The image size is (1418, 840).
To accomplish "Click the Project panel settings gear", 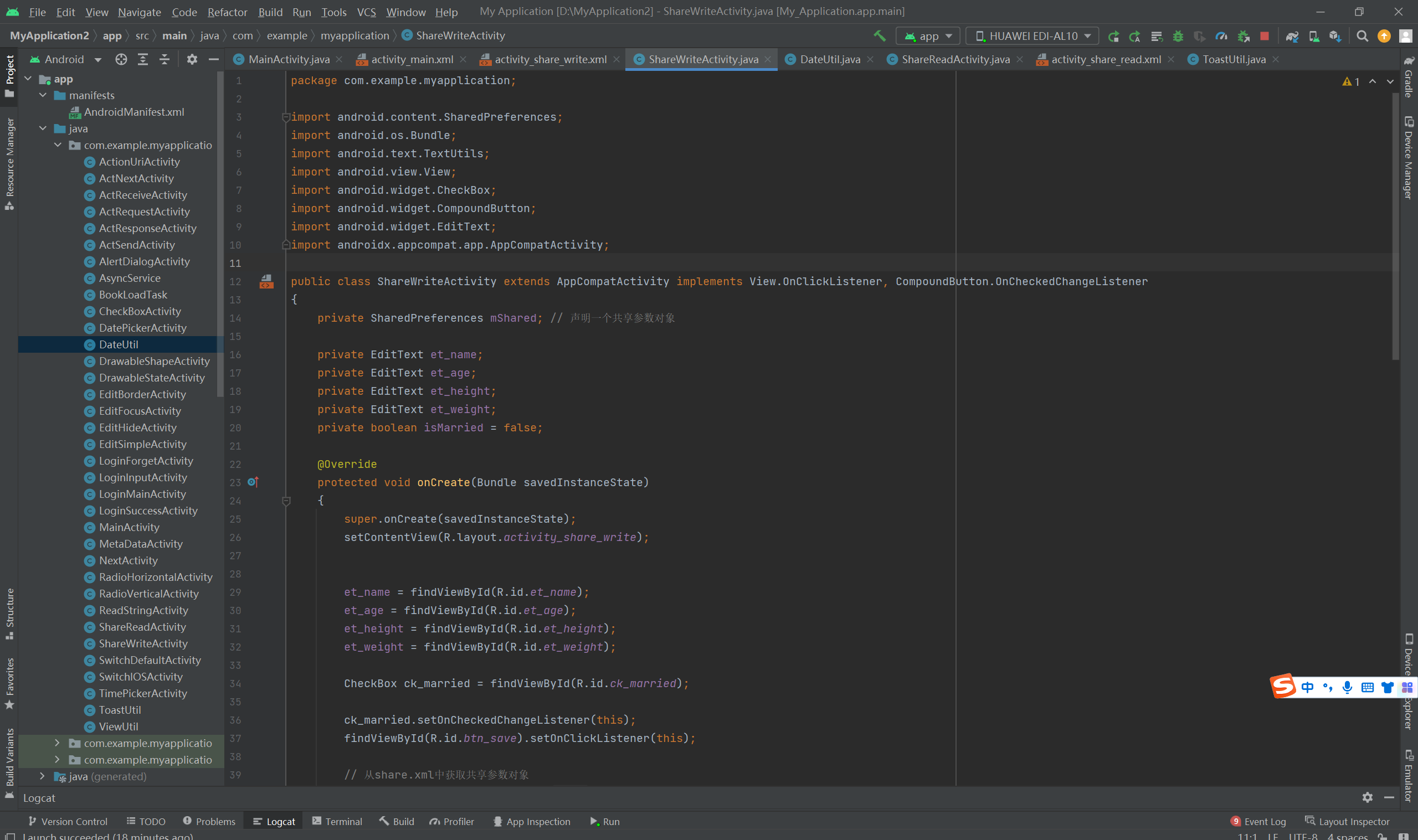I will pos(192,59).
